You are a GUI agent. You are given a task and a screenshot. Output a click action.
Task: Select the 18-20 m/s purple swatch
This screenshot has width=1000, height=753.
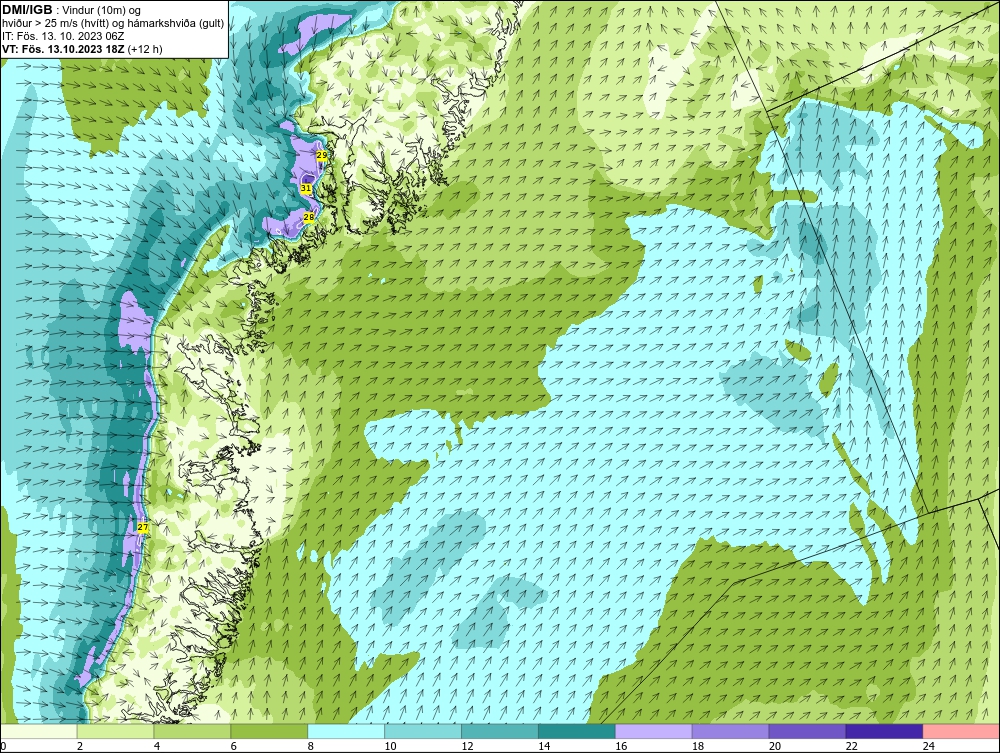click(x=730, y=731)
